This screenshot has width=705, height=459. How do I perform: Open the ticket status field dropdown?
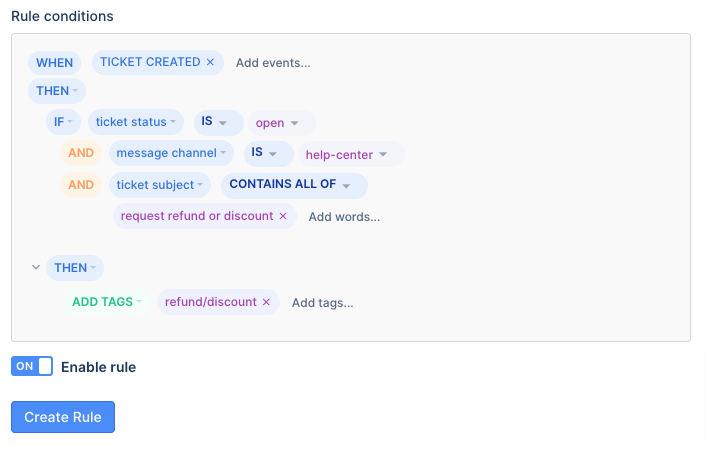point(136,122)
